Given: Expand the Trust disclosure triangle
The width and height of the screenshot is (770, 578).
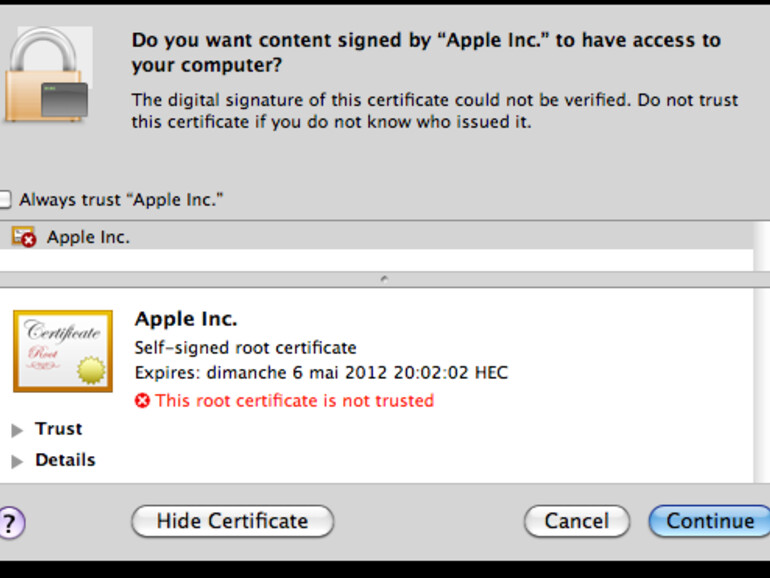Looking at the screenshot, I should 17,430.
